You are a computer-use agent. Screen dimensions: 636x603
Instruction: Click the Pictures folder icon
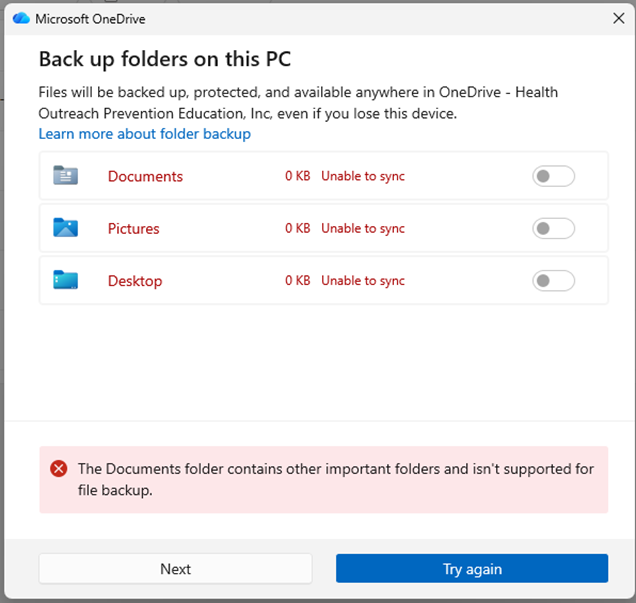click(x=66, y=228)
